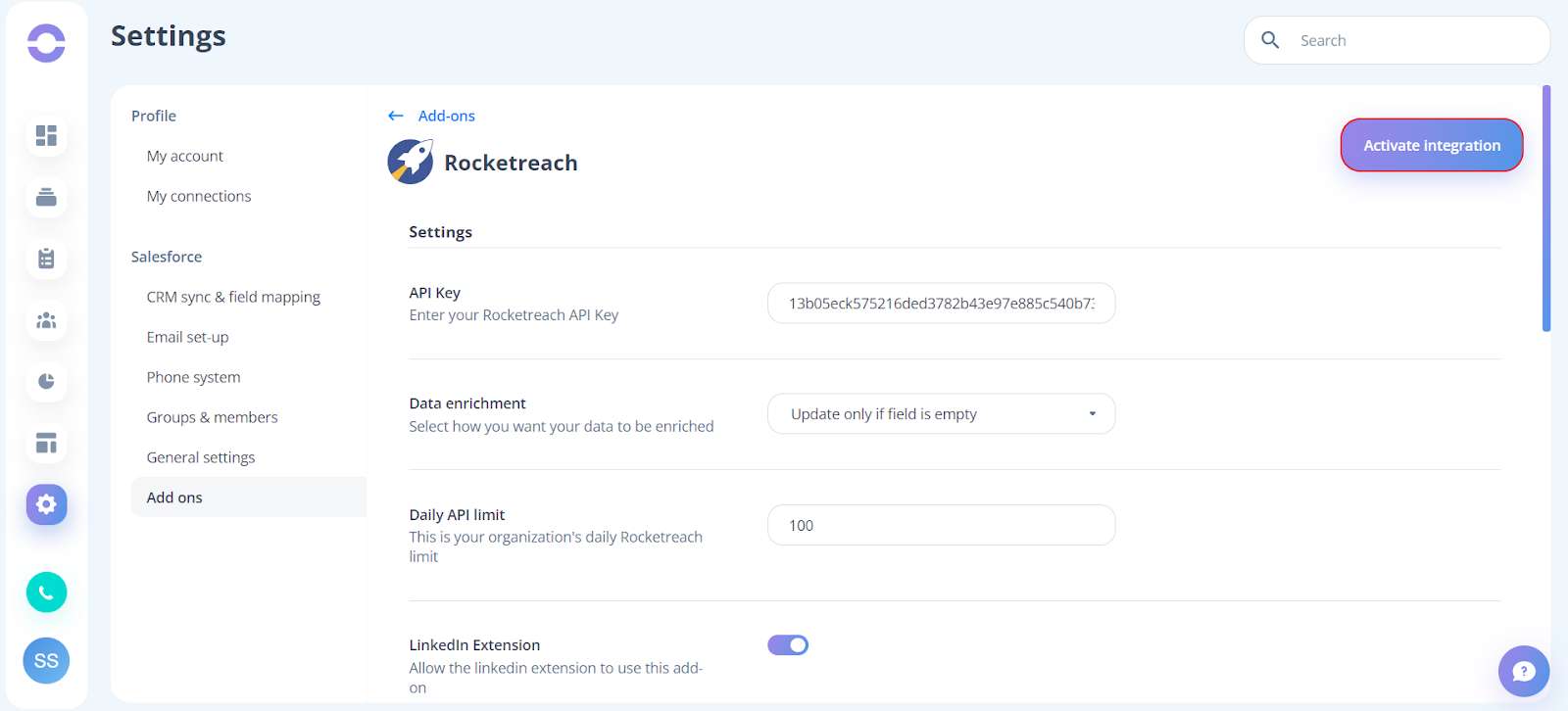Open the Data enrichment dropdown

coord(941,414)
